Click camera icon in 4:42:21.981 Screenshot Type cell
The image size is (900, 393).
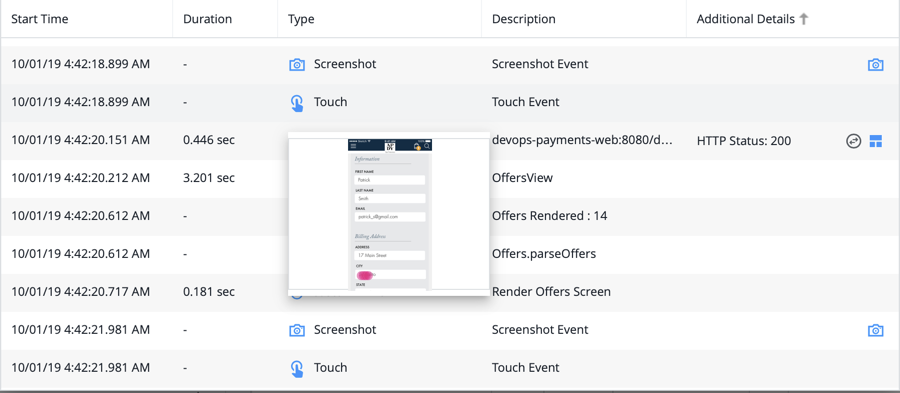297,330
